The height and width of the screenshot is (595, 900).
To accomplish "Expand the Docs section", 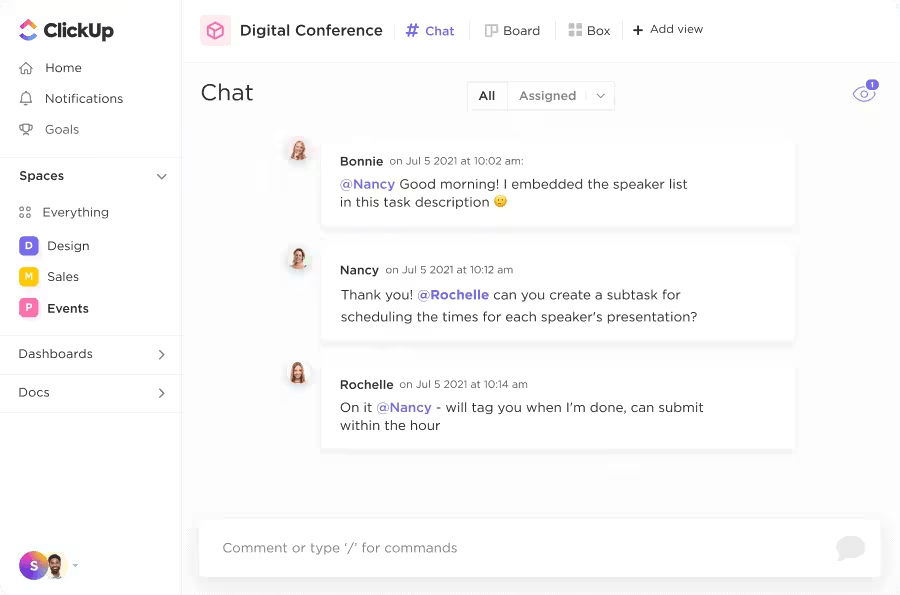I will coord(161,393).
